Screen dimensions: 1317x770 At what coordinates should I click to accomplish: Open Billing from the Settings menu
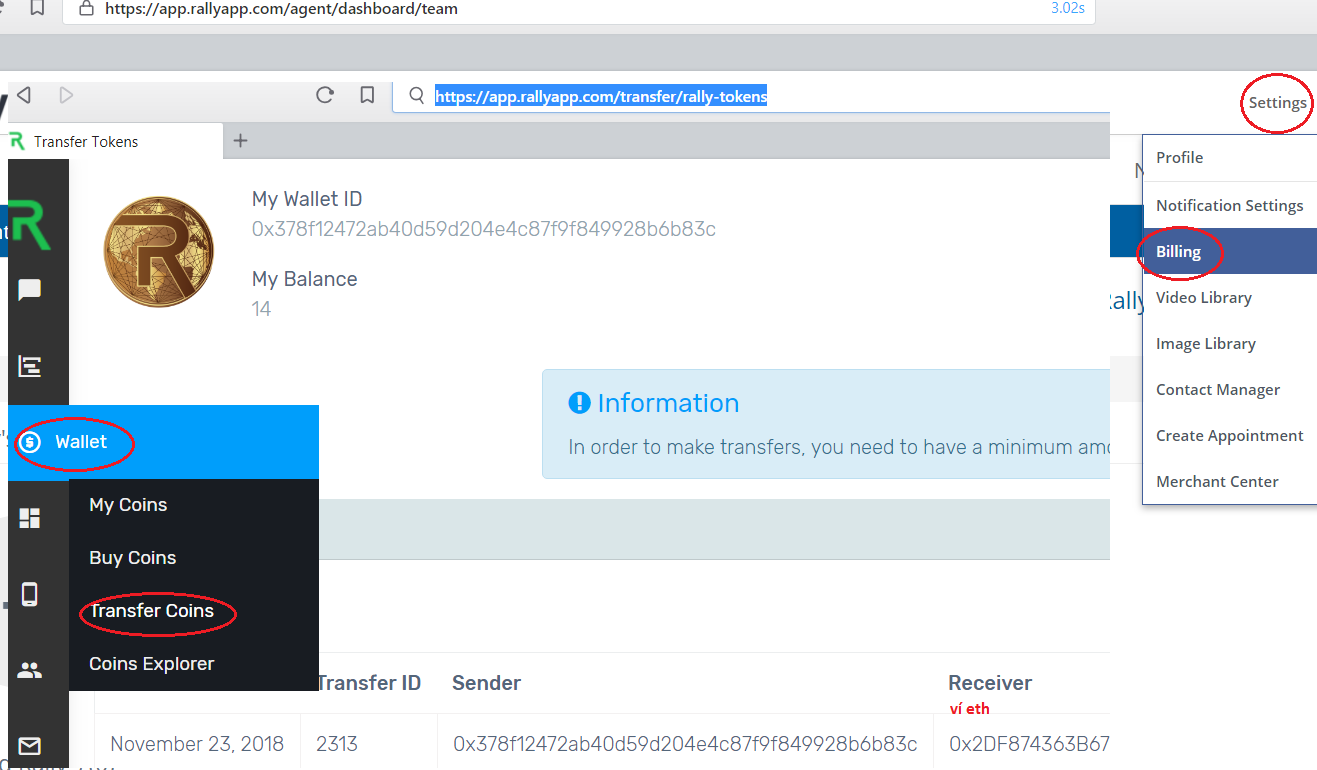coord(1230,251)
